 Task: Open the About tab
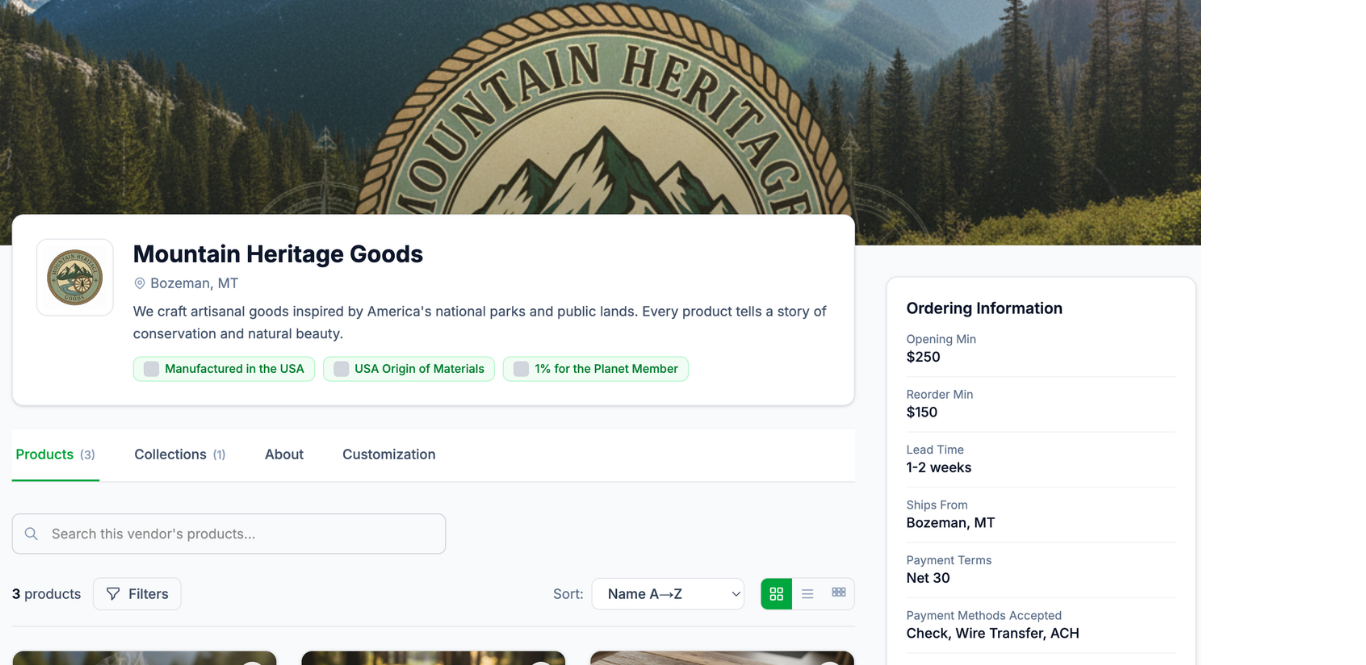coord(284,455)
